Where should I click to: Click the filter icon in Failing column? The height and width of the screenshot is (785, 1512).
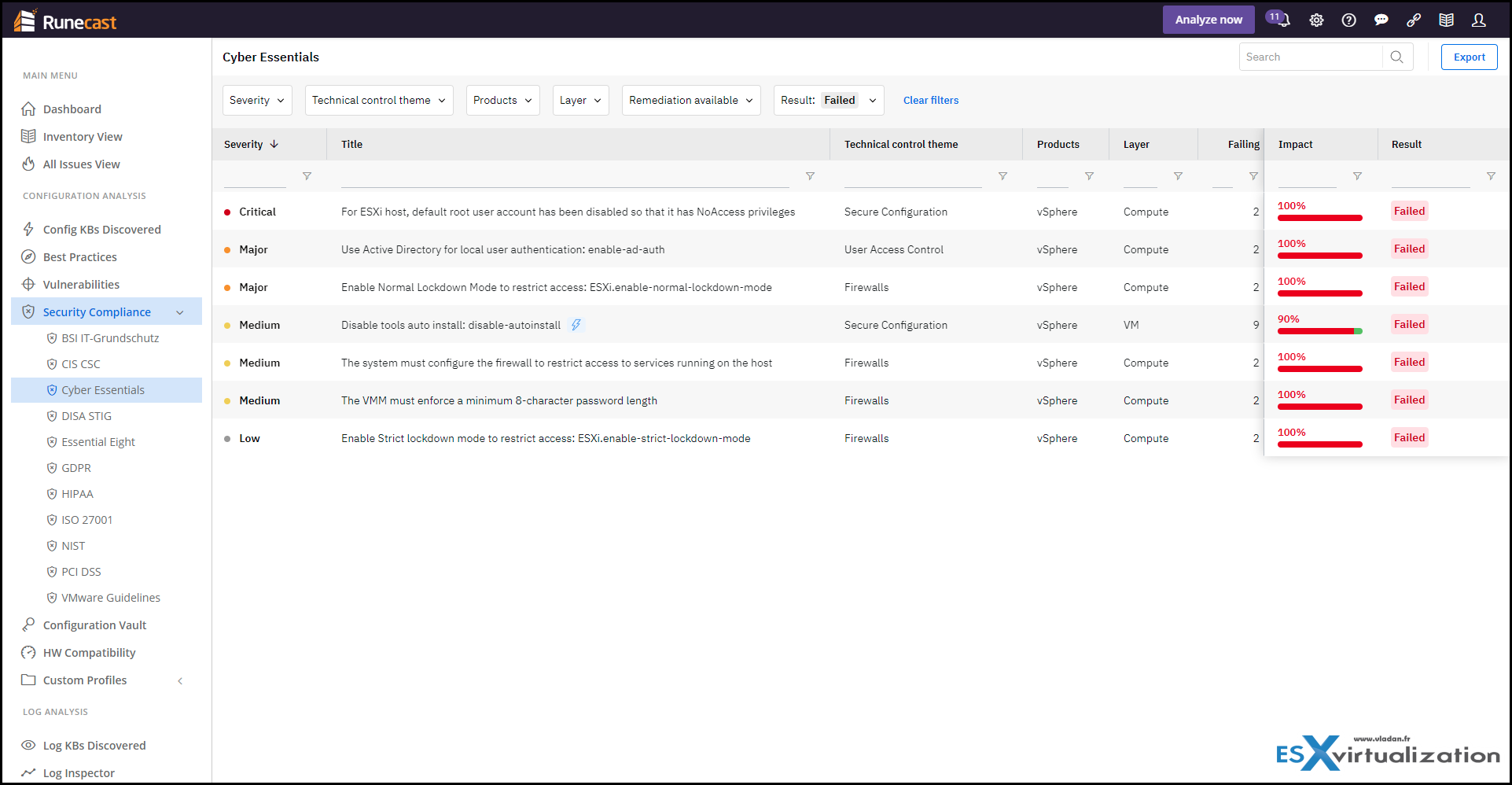pyautogui.click(x=1253, y=176)
